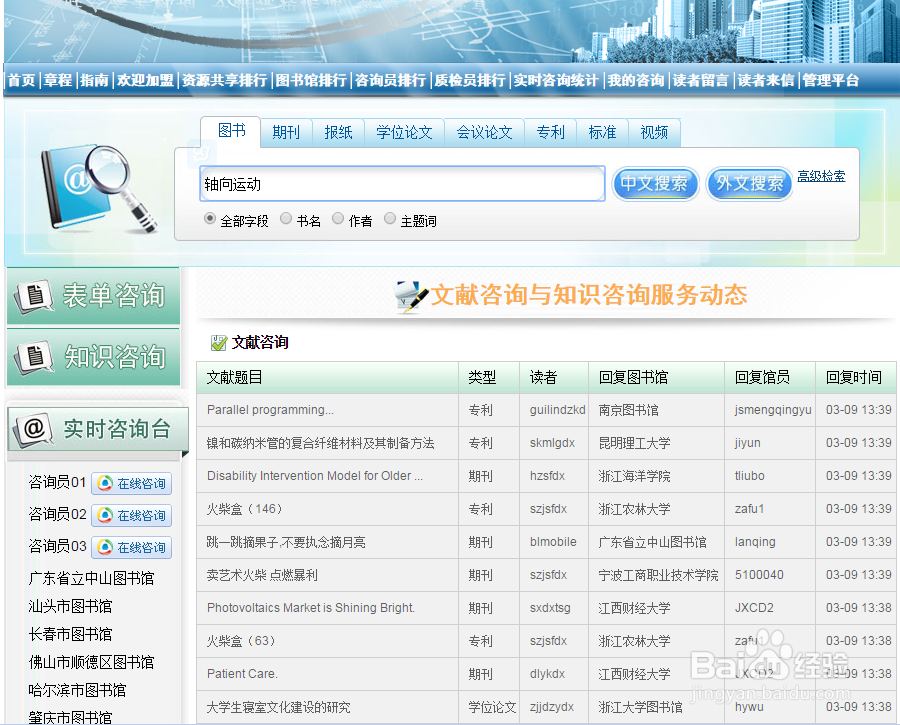Click the pen icon beside 文献咨询与知识咨询服务动态

point(412,296)
